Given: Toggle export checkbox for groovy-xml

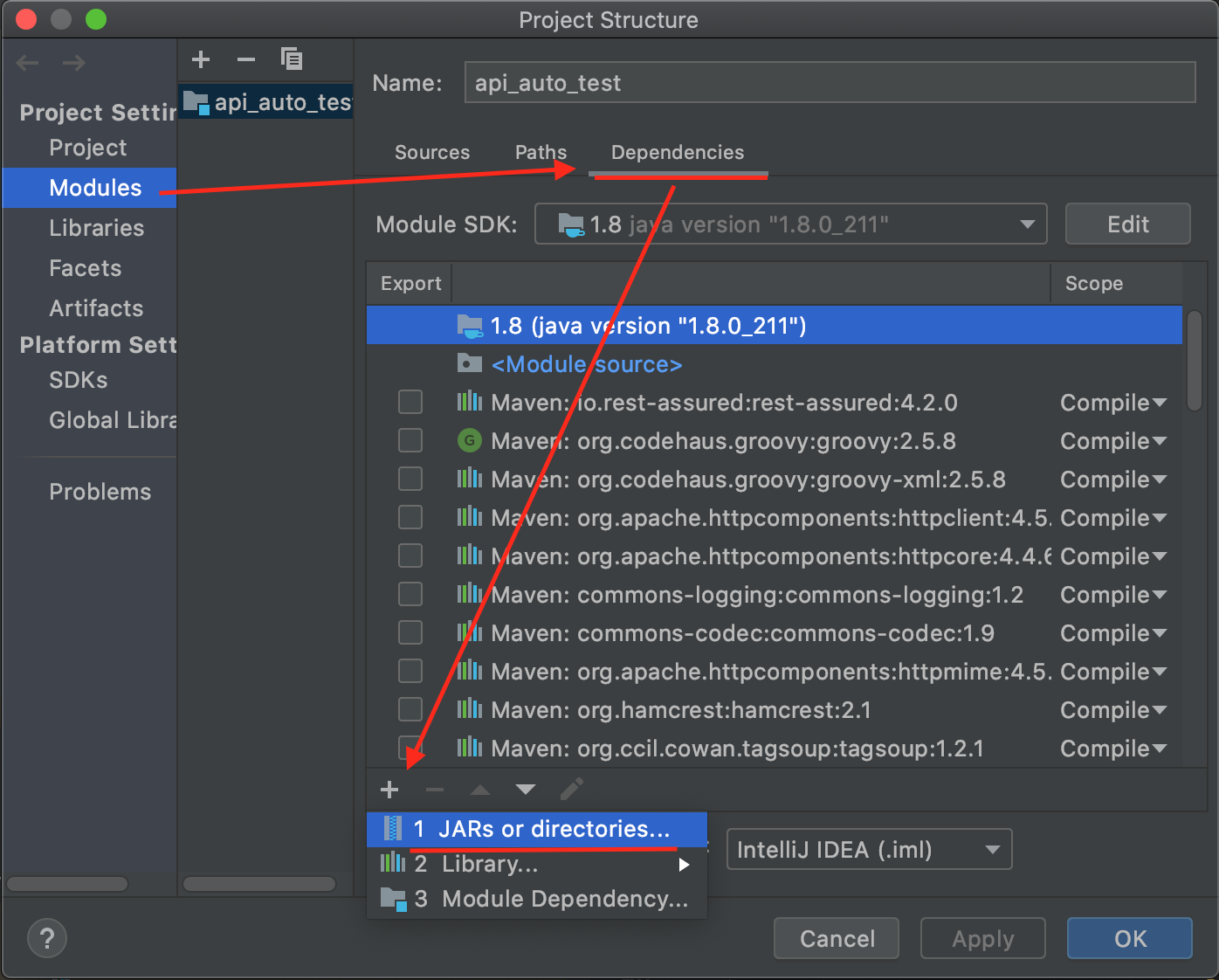Looking at the screenshot, I should click(x=410, y=479).
